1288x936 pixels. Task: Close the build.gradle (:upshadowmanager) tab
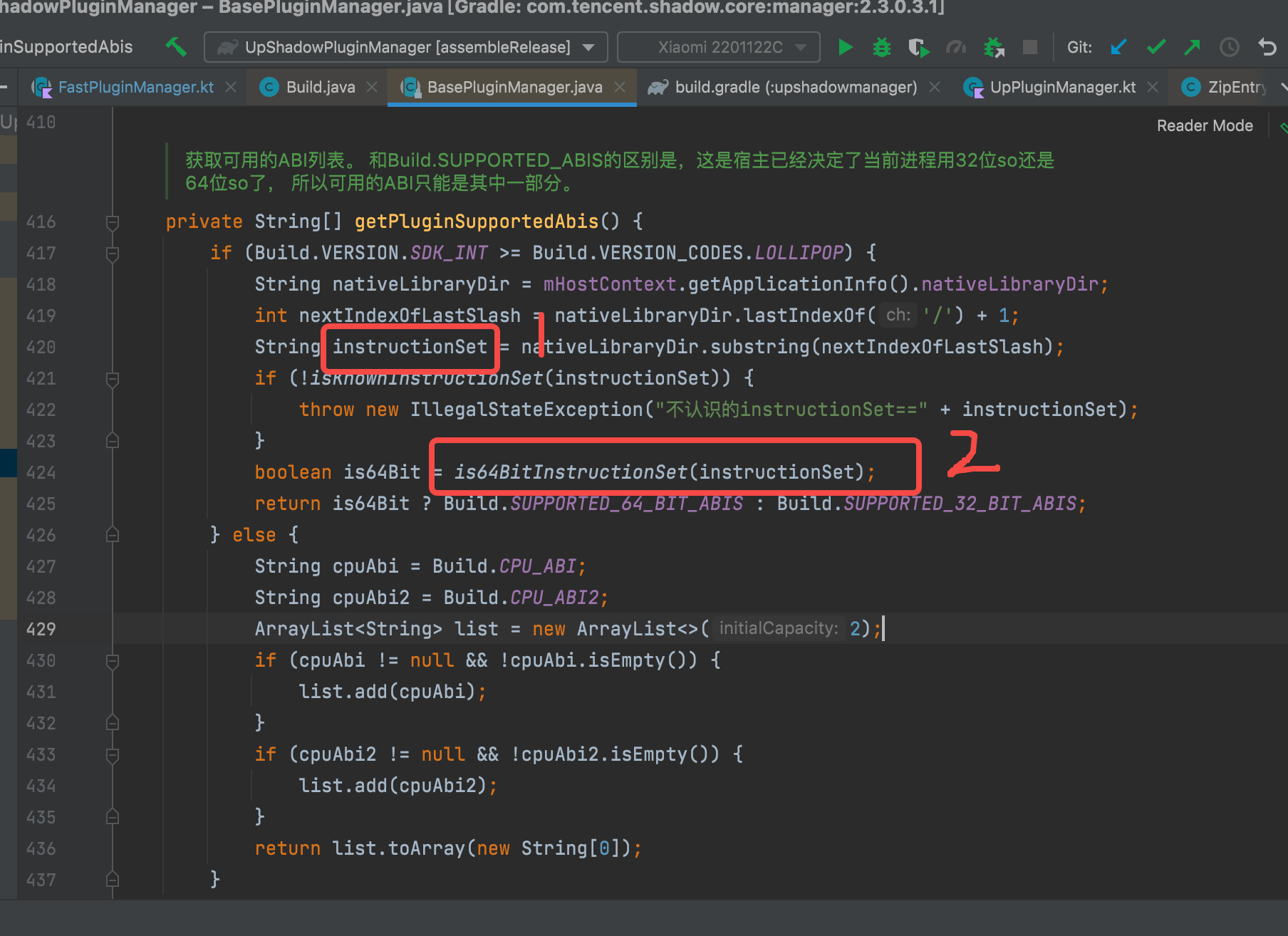(x=935, y=87)
